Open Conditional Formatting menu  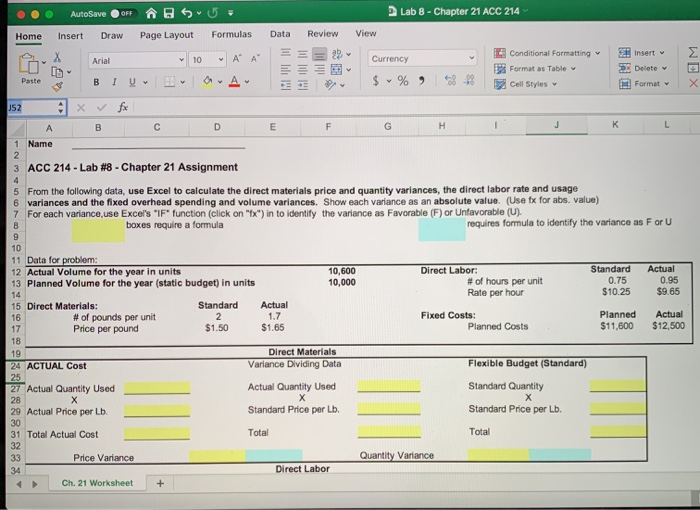click(x=546, y=53)
